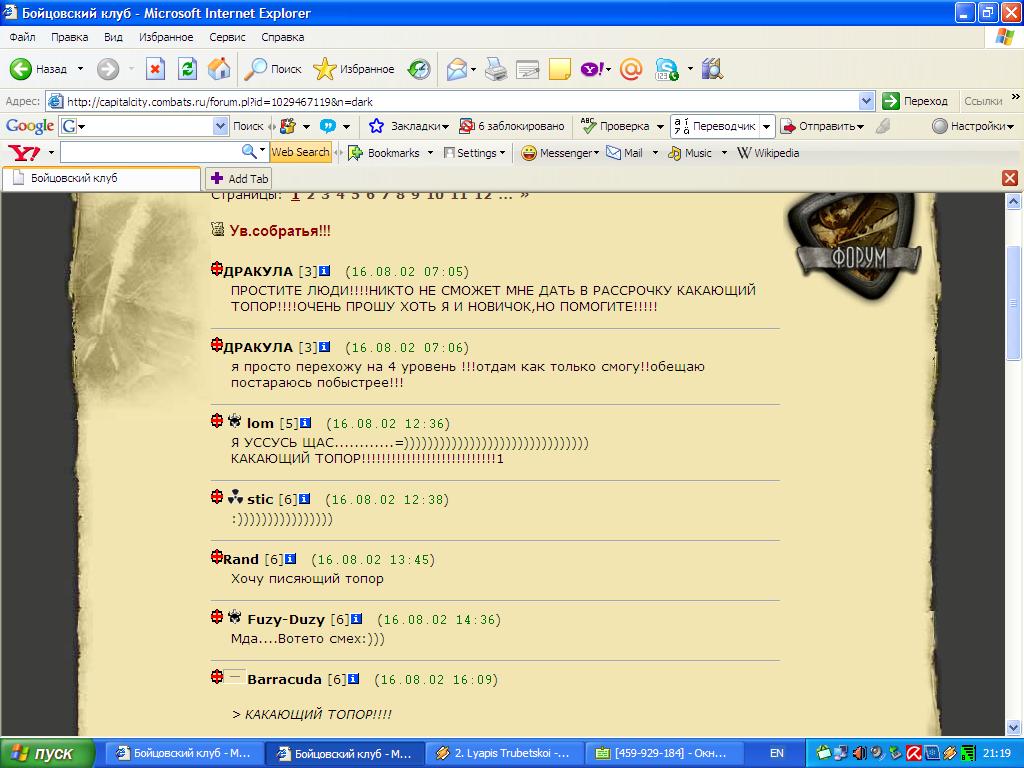This screenshot has width=1024, height=768.
Task: Open the info icon next to stic
Action: tap(304, 499)
